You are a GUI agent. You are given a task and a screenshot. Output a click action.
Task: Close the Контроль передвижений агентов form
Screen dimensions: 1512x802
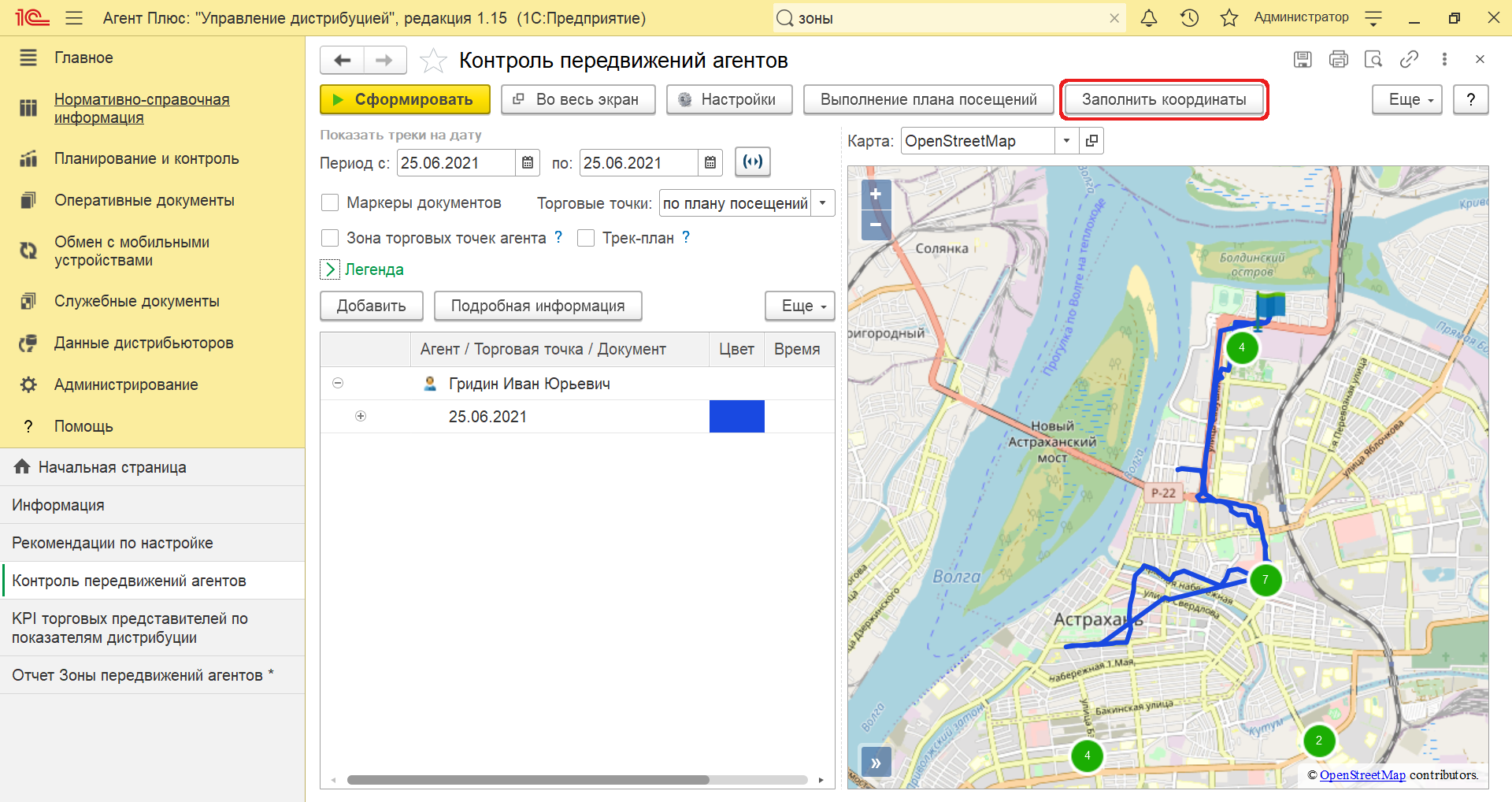click(x=1480, y=59)
